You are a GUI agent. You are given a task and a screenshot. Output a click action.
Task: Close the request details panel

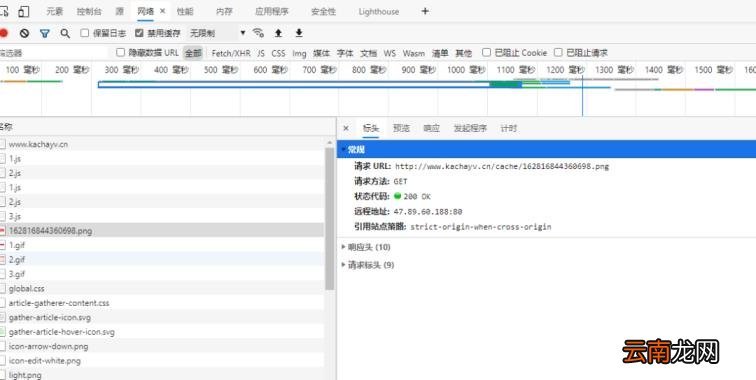pyautogui.click(x=346, y=128)
